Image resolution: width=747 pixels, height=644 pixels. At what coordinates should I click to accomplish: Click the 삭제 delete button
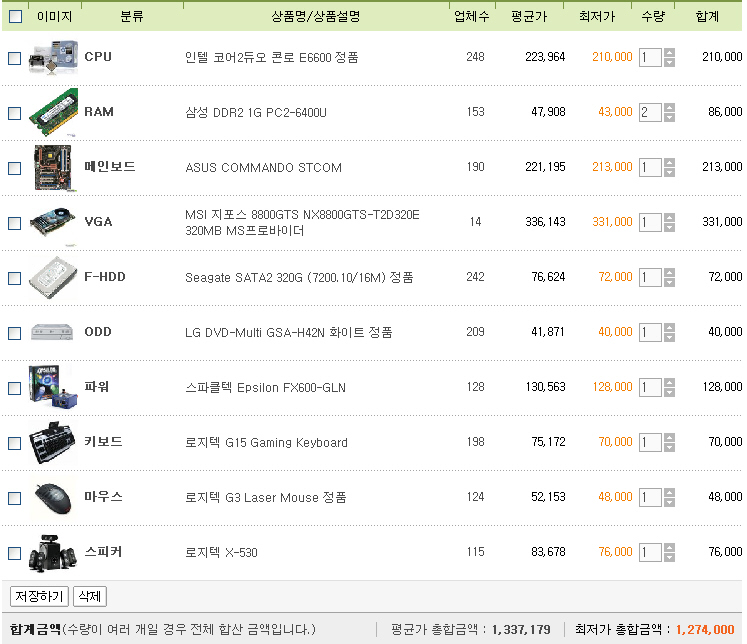pyautogui.click(x=90, y=596)
